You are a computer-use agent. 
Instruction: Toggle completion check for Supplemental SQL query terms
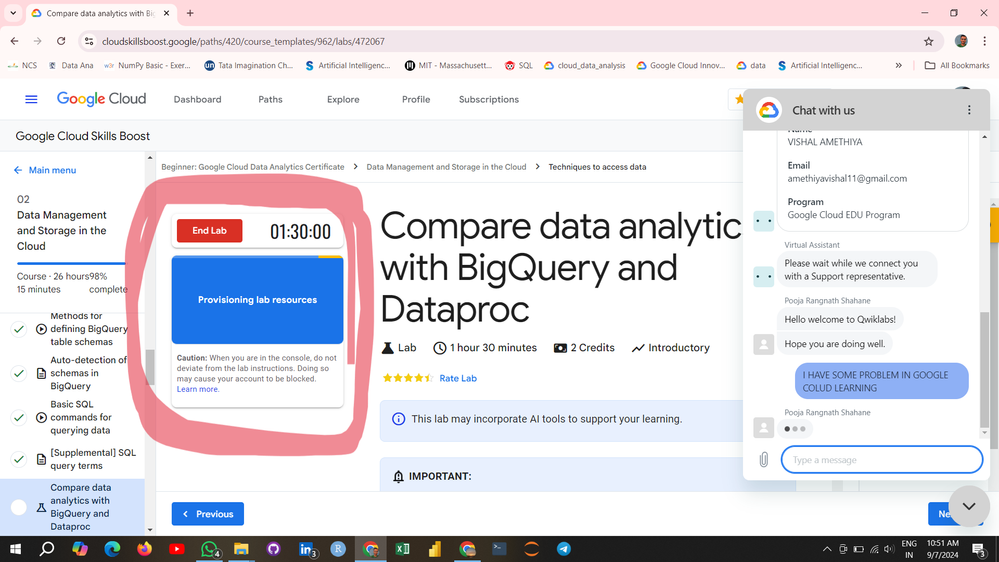pos(18,459)
